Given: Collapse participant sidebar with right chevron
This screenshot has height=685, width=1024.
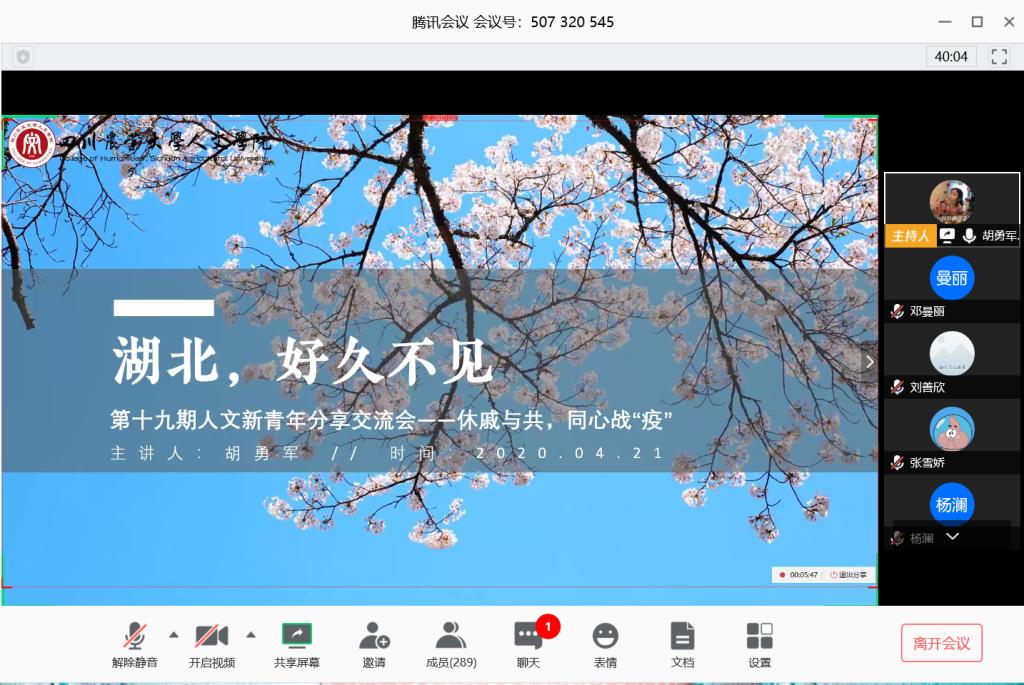Looking at the screenshot, I should point(869,362).
